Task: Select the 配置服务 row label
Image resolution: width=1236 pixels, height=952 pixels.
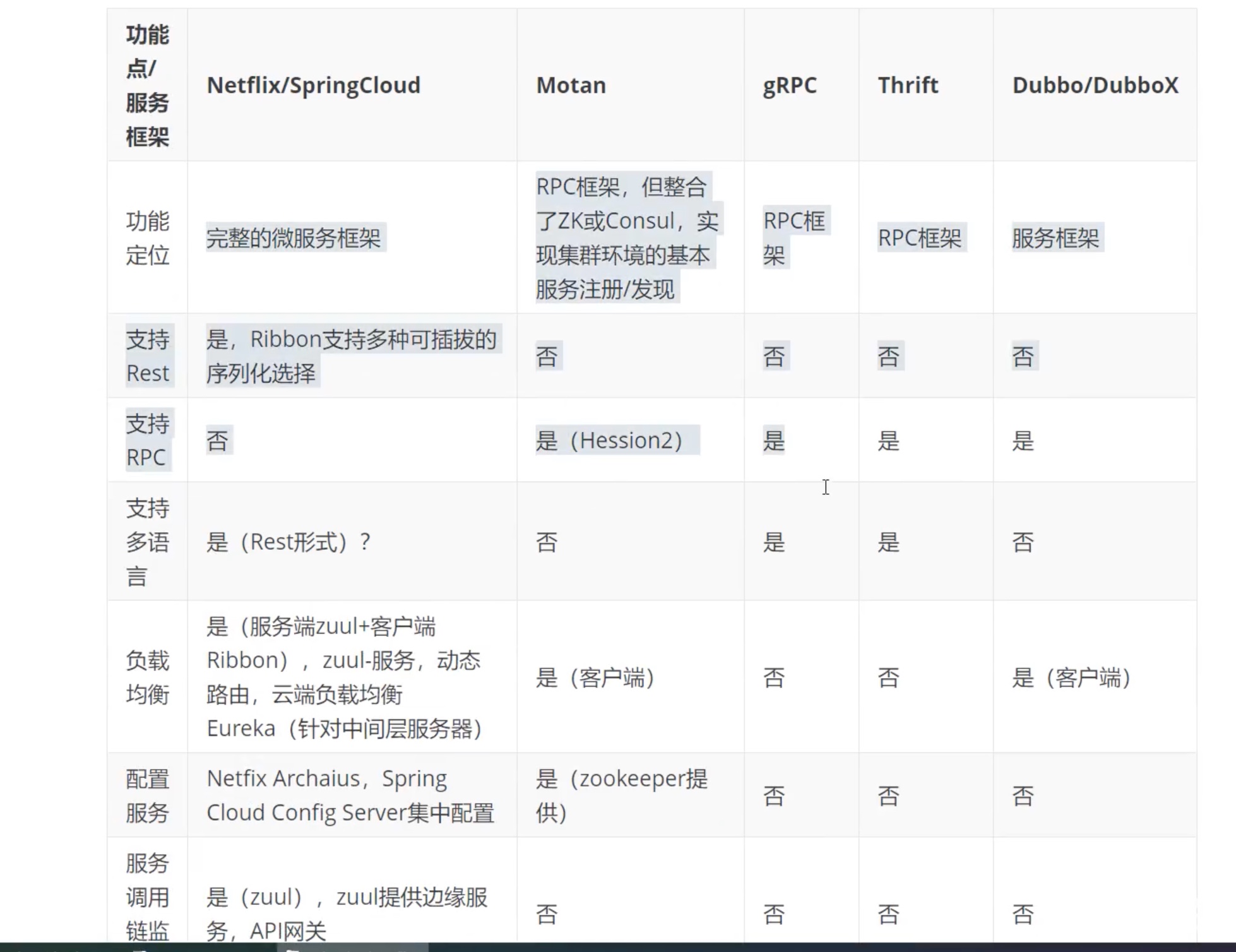Action: pyautogui.click(x=146, y=795)
